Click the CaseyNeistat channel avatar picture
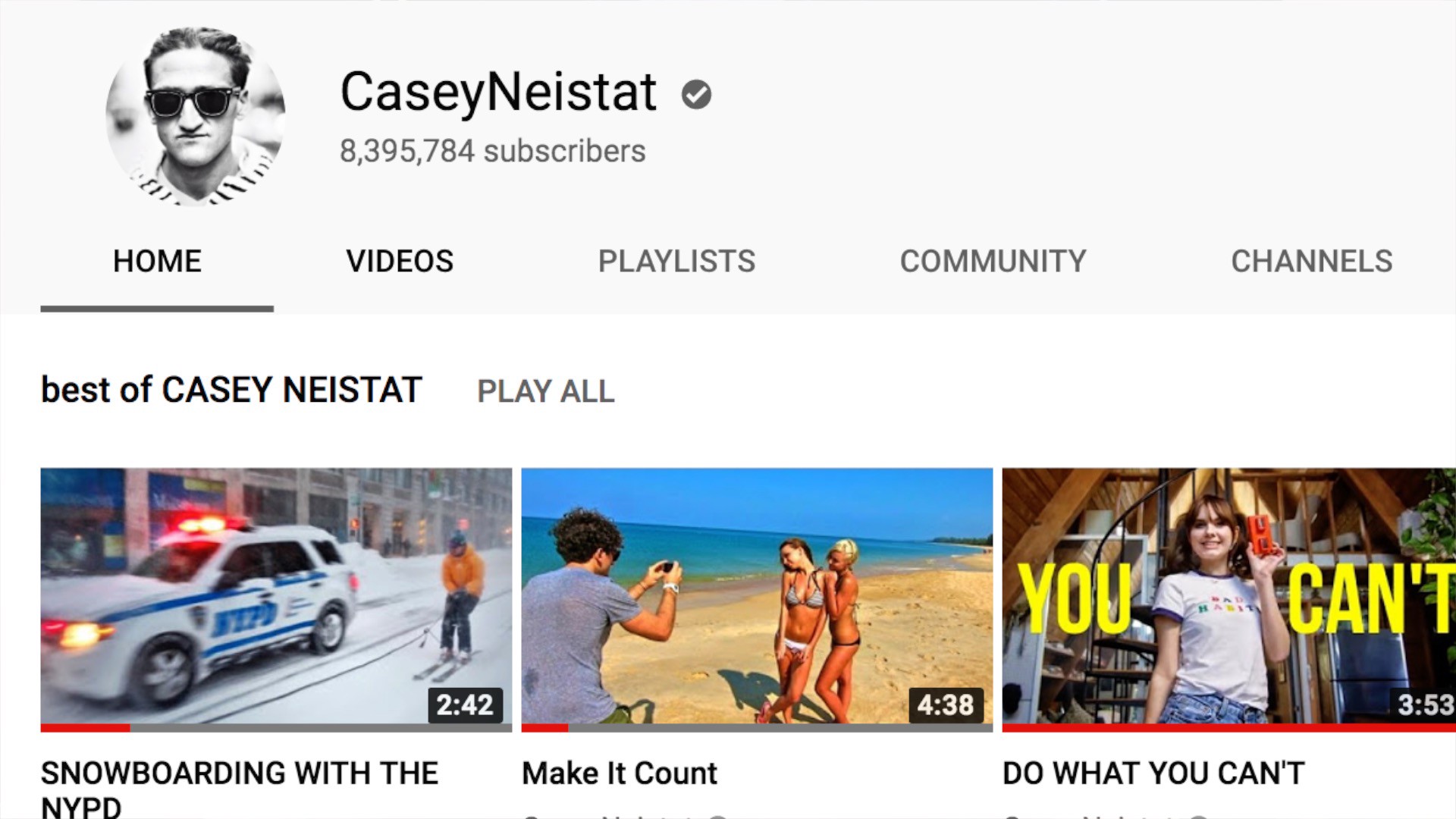The image size is (1456, 819). click(196, 116)
